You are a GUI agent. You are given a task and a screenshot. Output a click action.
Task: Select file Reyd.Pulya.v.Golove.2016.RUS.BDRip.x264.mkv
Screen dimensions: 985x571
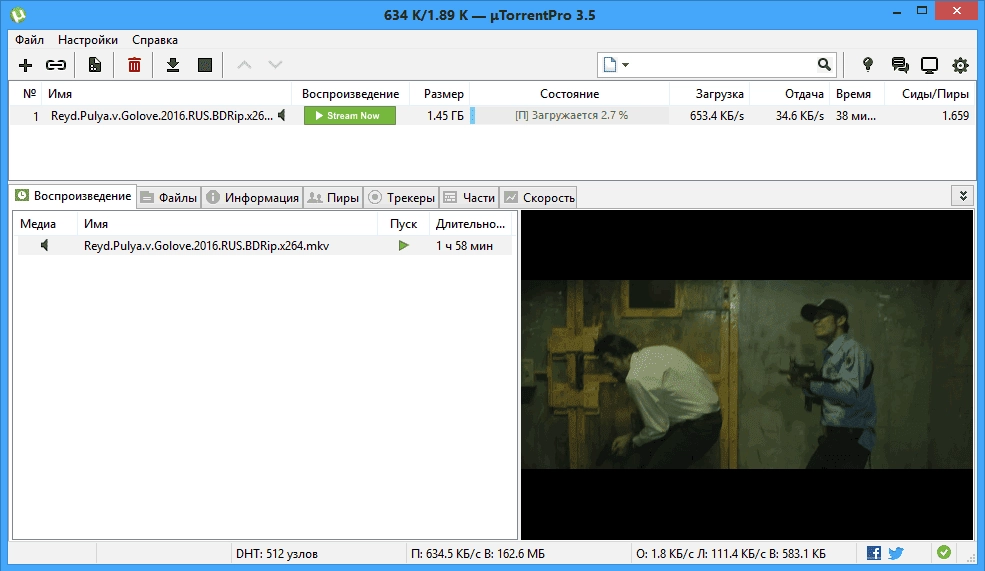point(206,246)
